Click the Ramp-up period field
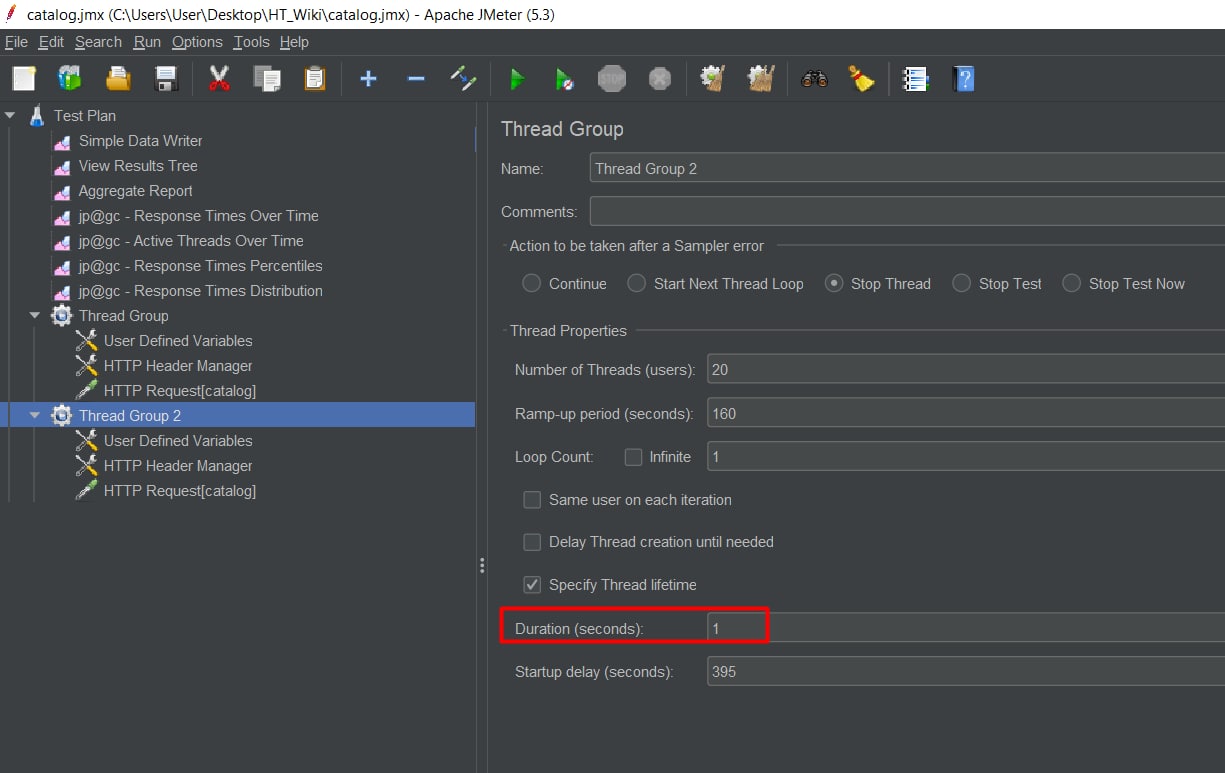This screenshot has height=773, width=1225. (x=966, y=414)
